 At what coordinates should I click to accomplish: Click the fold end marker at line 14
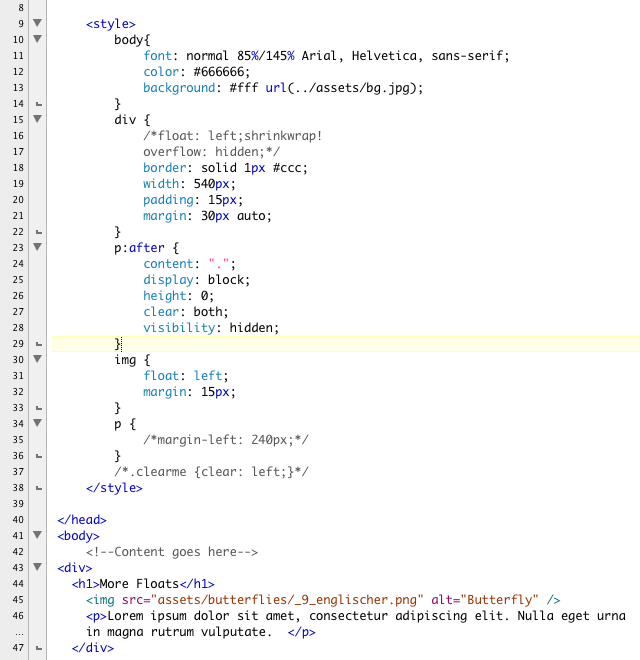pyautogui.click(x=38, y=104)
